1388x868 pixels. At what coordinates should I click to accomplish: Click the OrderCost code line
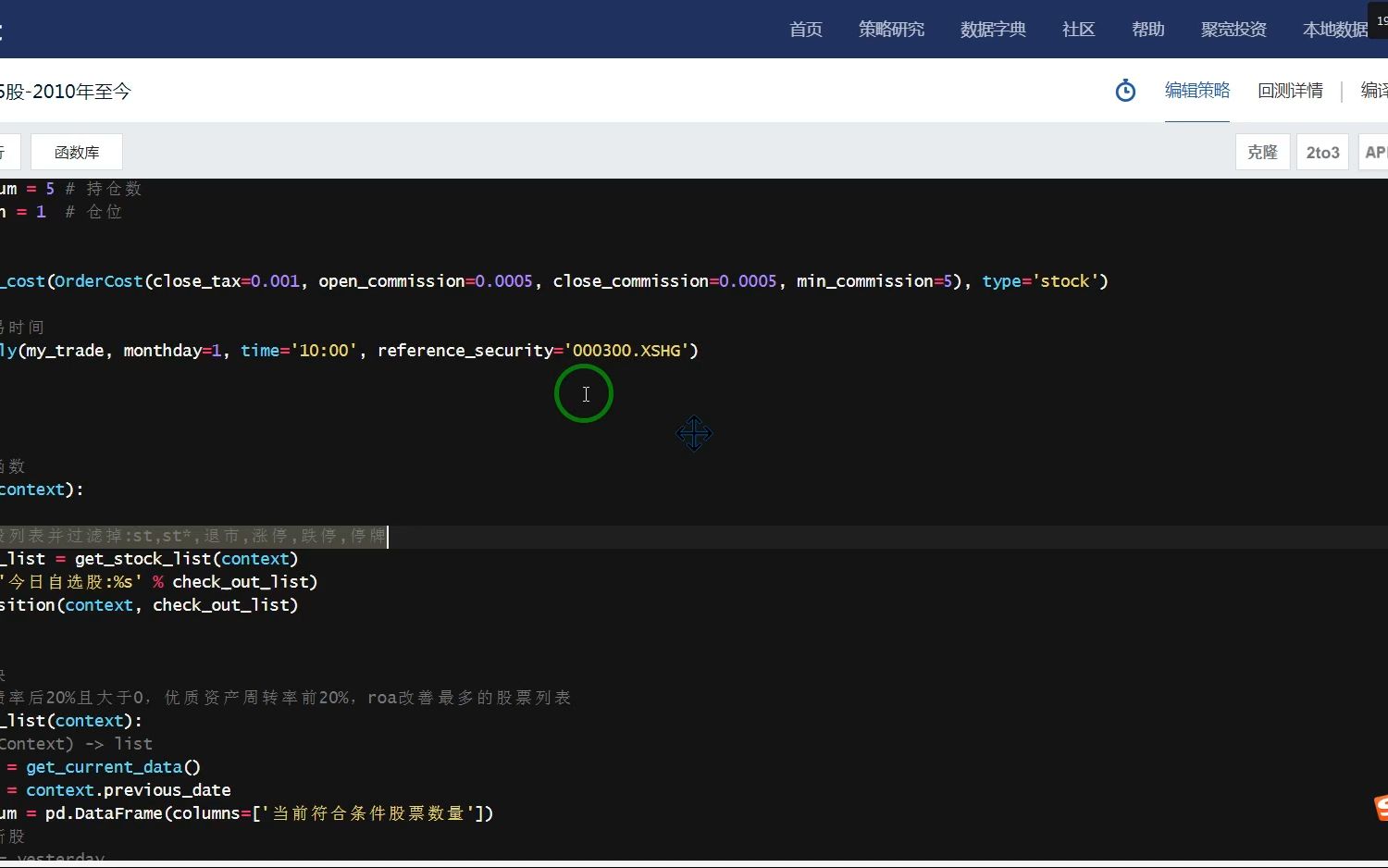pyautogui.click(x=553, y=280)
